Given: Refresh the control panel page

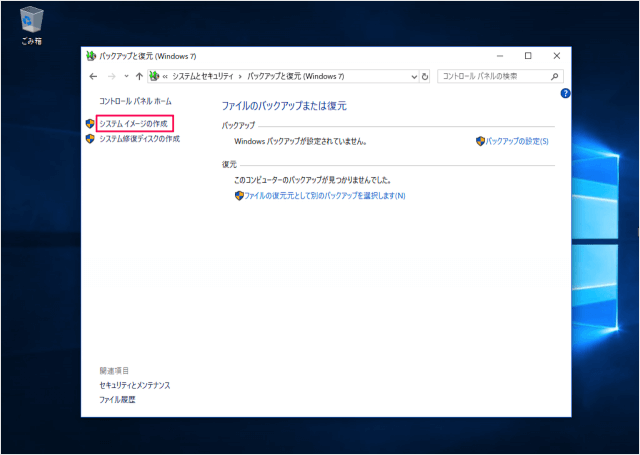Looking at the screenshot, I should coord(426,76).
